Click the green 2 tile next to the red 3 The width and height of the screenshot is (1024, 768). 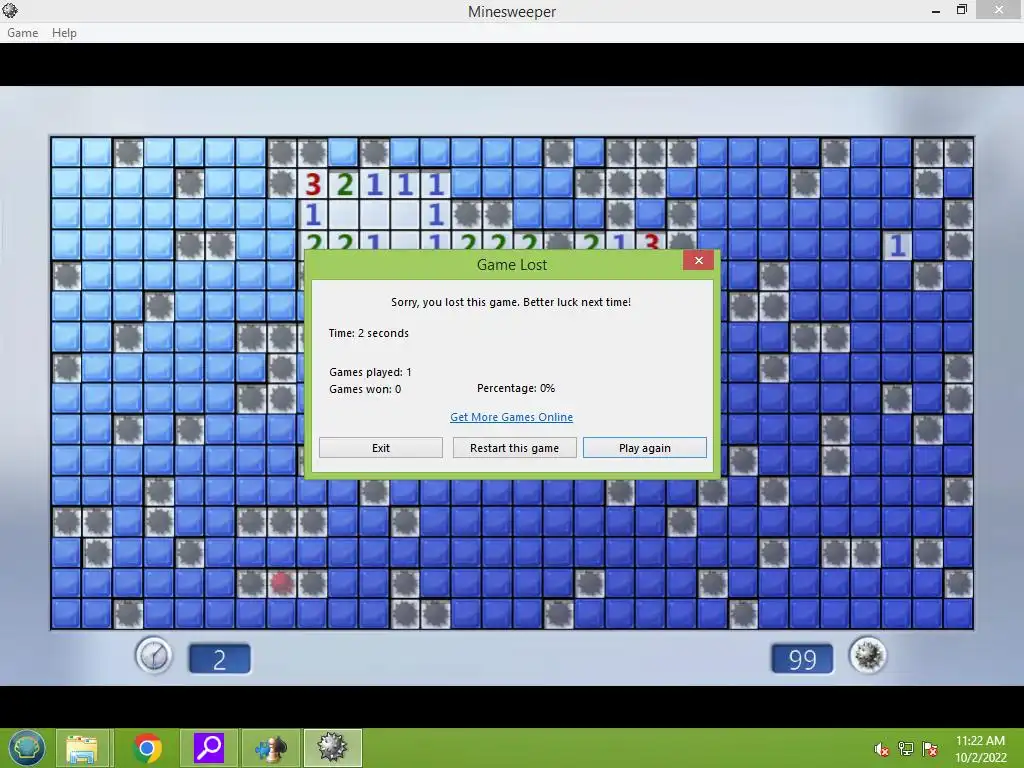click(344, 185)
